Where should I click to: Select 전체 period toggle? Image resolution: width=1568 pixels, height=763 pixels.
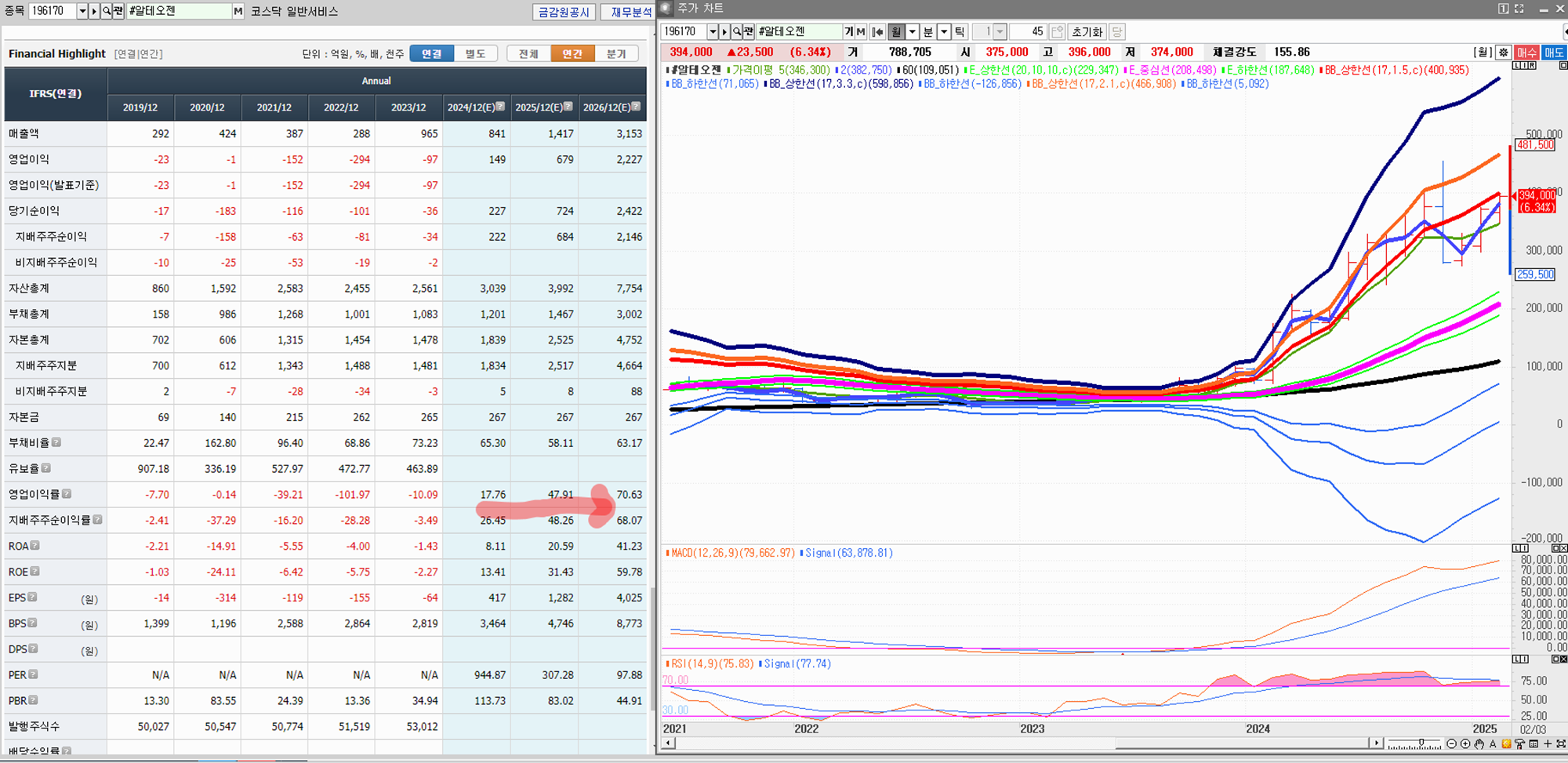pos(528,54)
